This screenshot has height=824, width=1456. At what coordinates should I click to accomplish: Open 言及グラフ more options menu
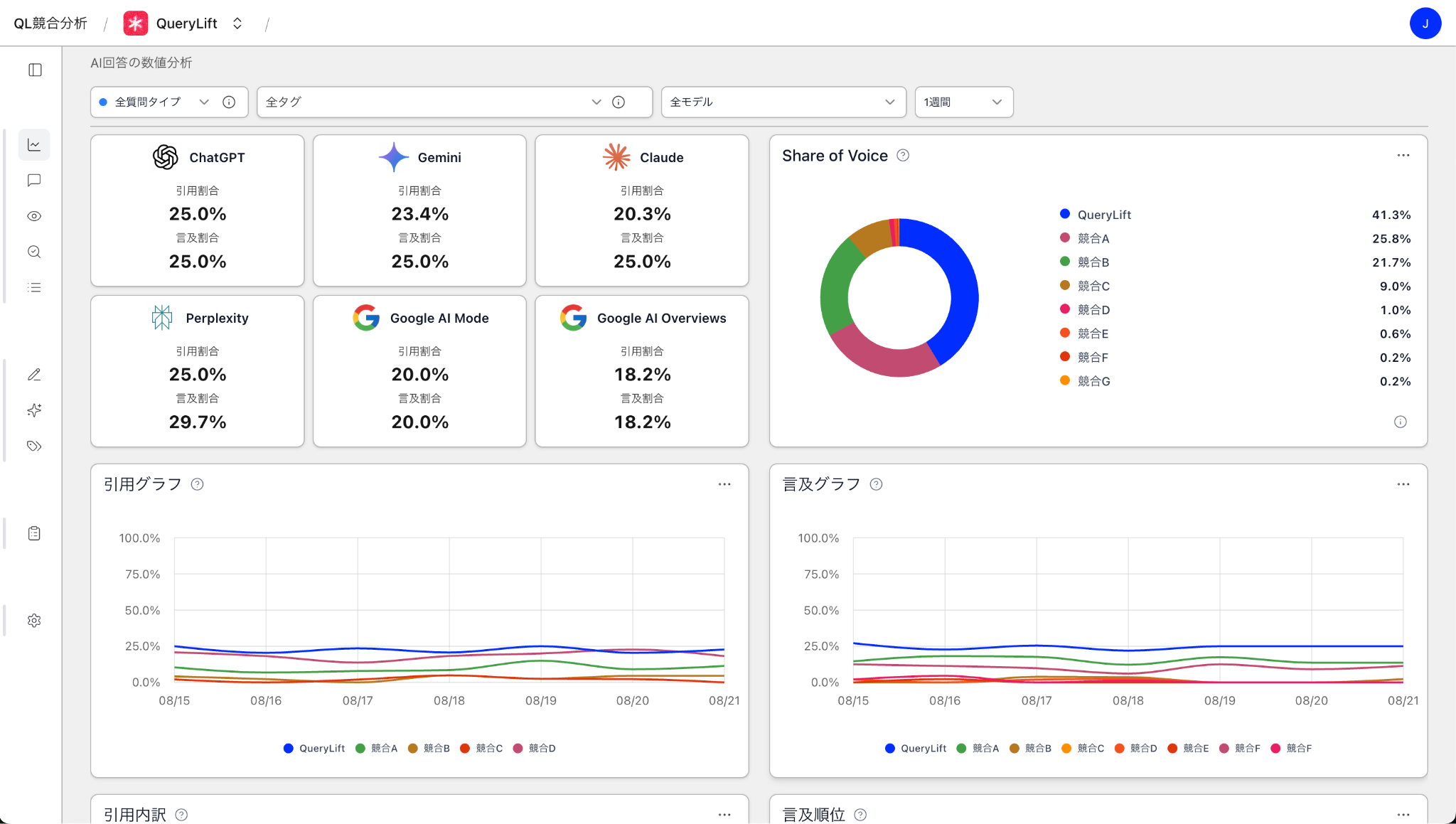tap(1403, 484)
